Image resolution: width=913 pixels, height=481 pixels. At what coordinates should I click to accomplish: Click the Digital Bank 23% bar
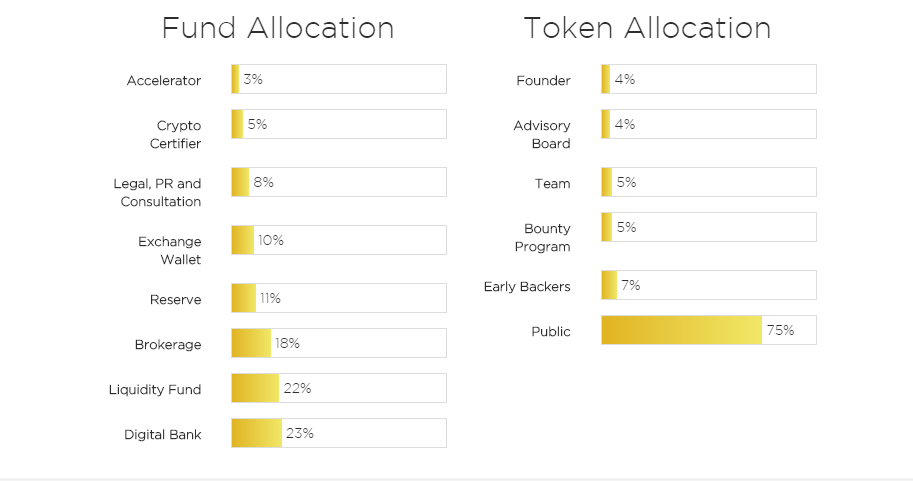pyautogui.click(x=338, y=433)
